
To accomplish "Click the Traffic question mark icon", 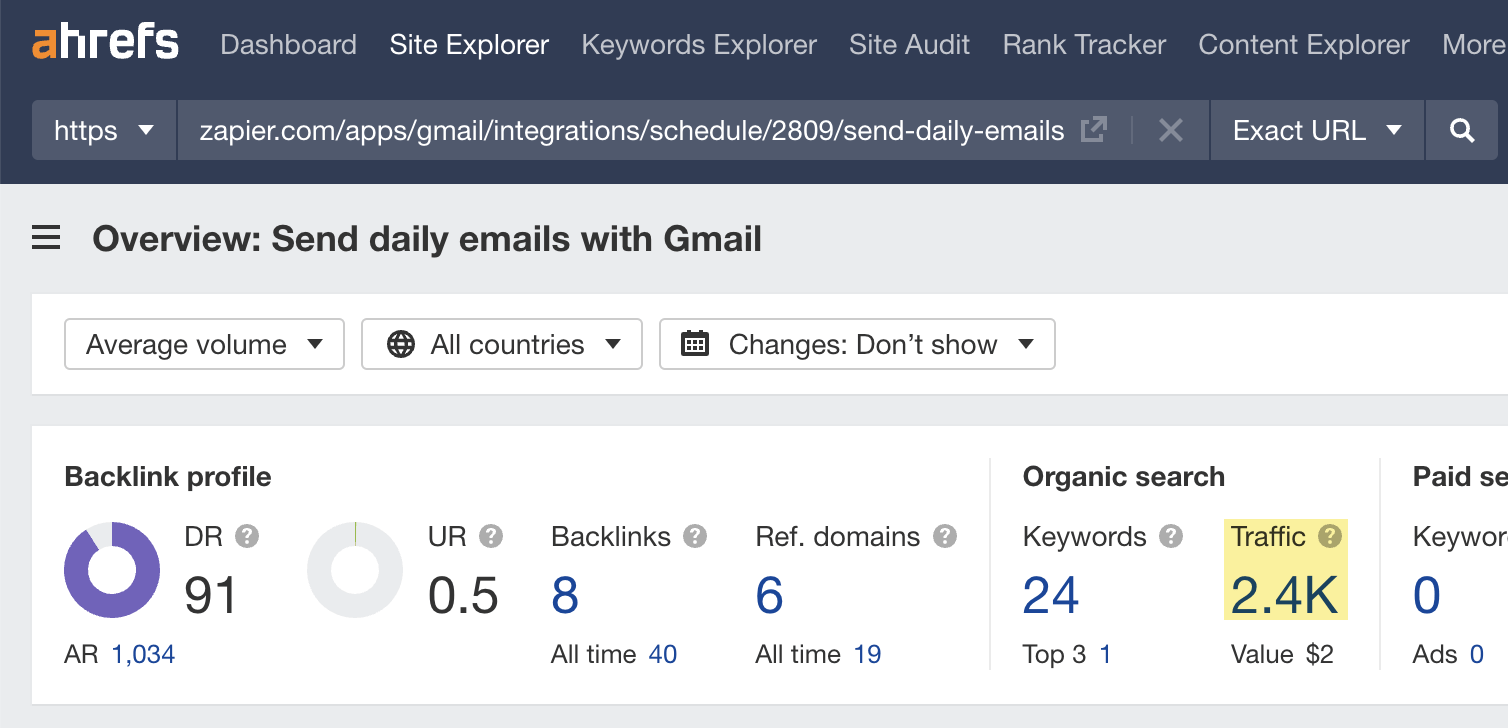I will tap(1330, 537).
